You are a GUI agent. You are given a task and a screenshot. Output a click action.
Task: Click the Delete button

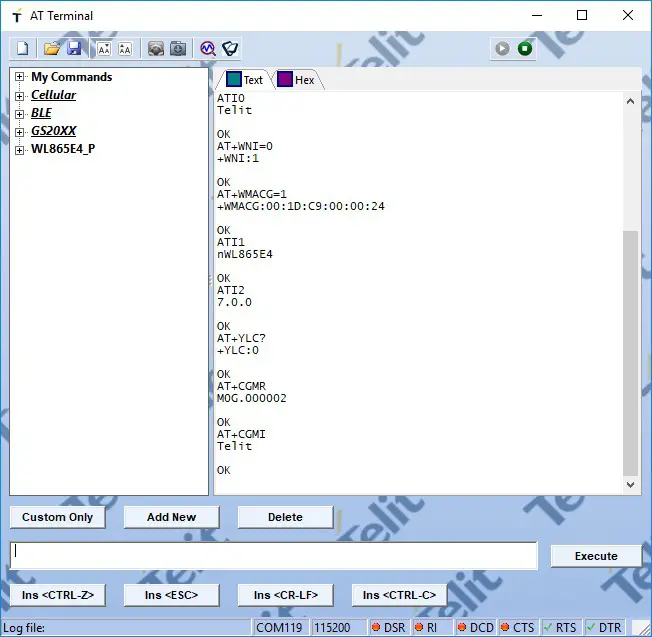pos(285,517)
